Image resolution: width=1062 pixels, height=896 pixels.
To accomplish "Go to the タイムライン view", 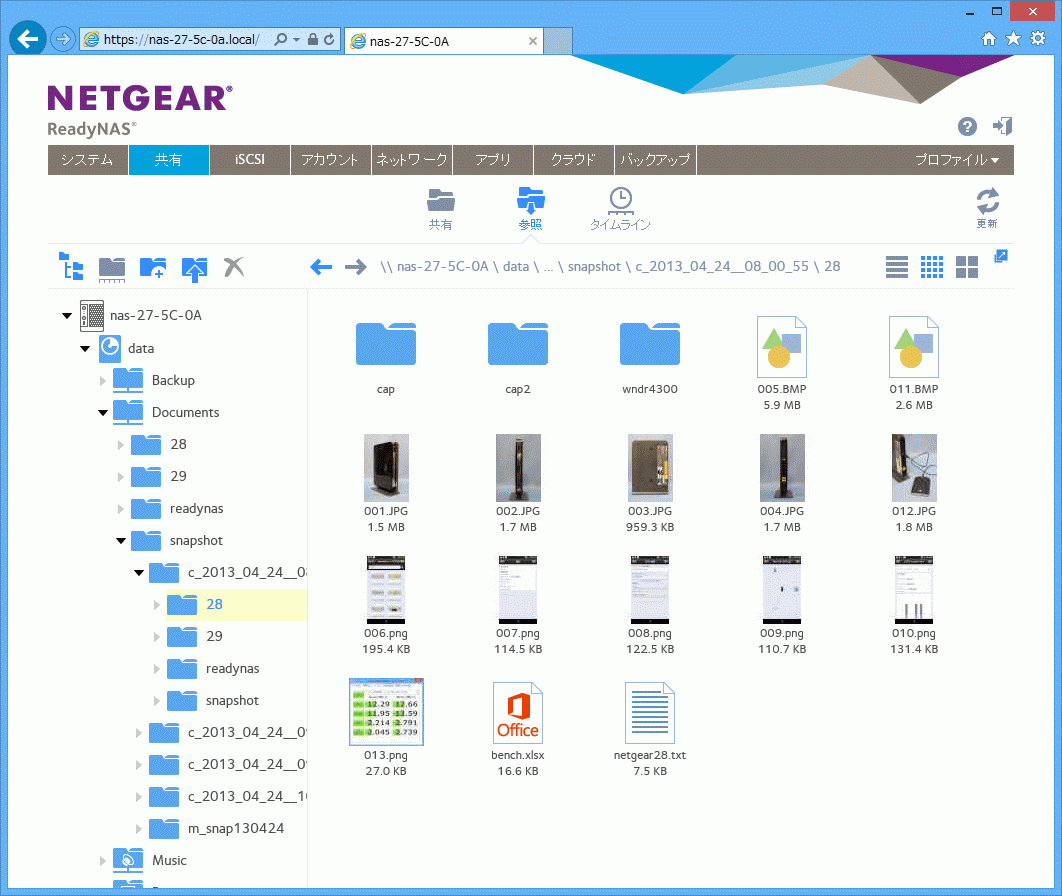I will point(620,207).
